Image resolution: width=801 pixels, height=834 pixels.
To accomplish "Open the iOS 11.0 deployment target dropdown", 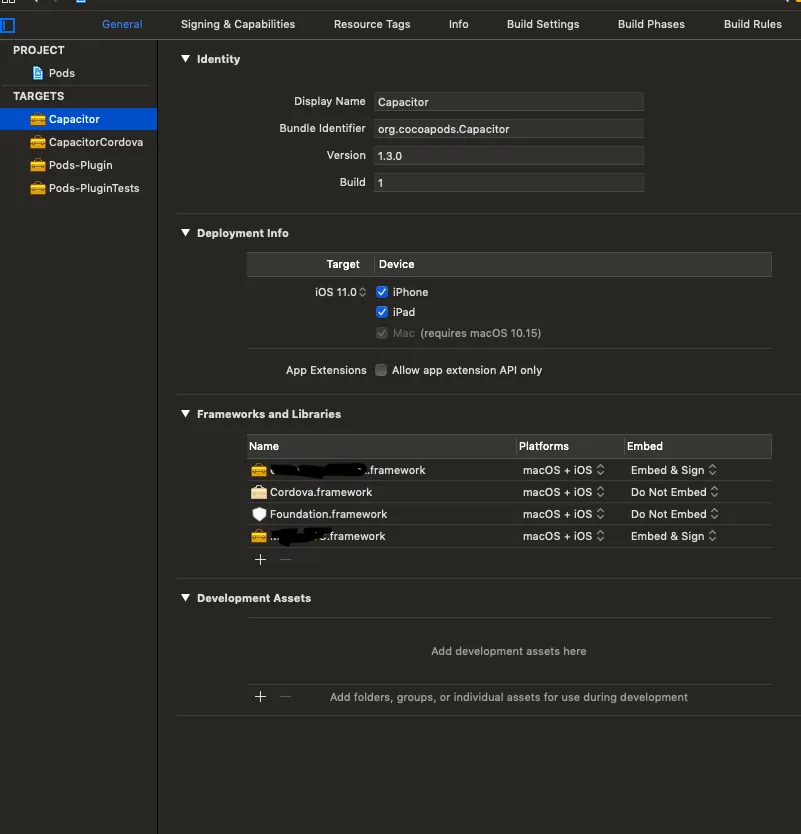I will coord(340,292).
